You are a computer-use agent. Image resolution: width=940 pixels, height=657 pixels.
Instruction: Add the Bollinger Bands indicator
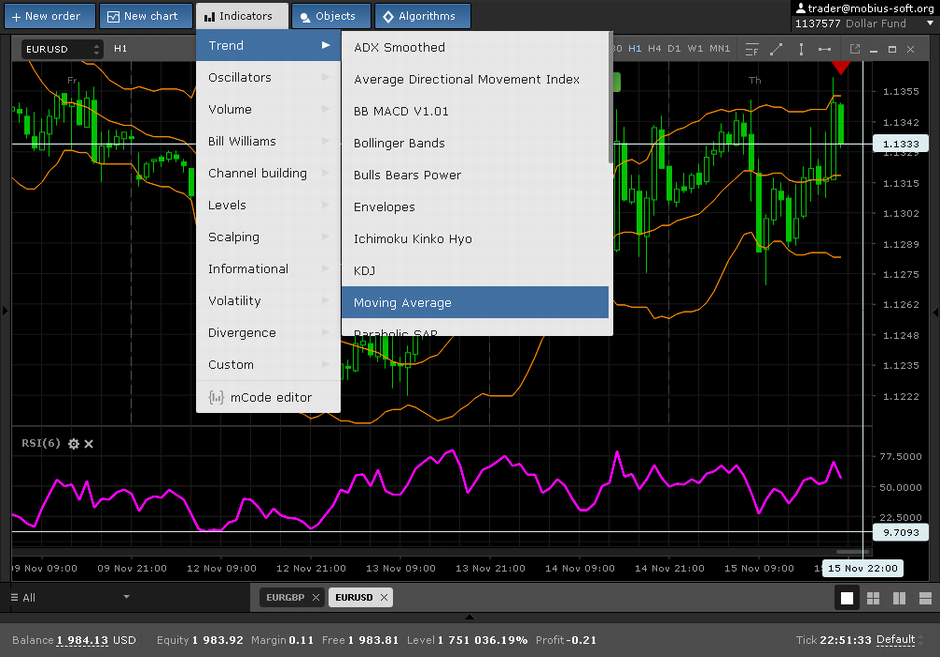coord(475,143)
